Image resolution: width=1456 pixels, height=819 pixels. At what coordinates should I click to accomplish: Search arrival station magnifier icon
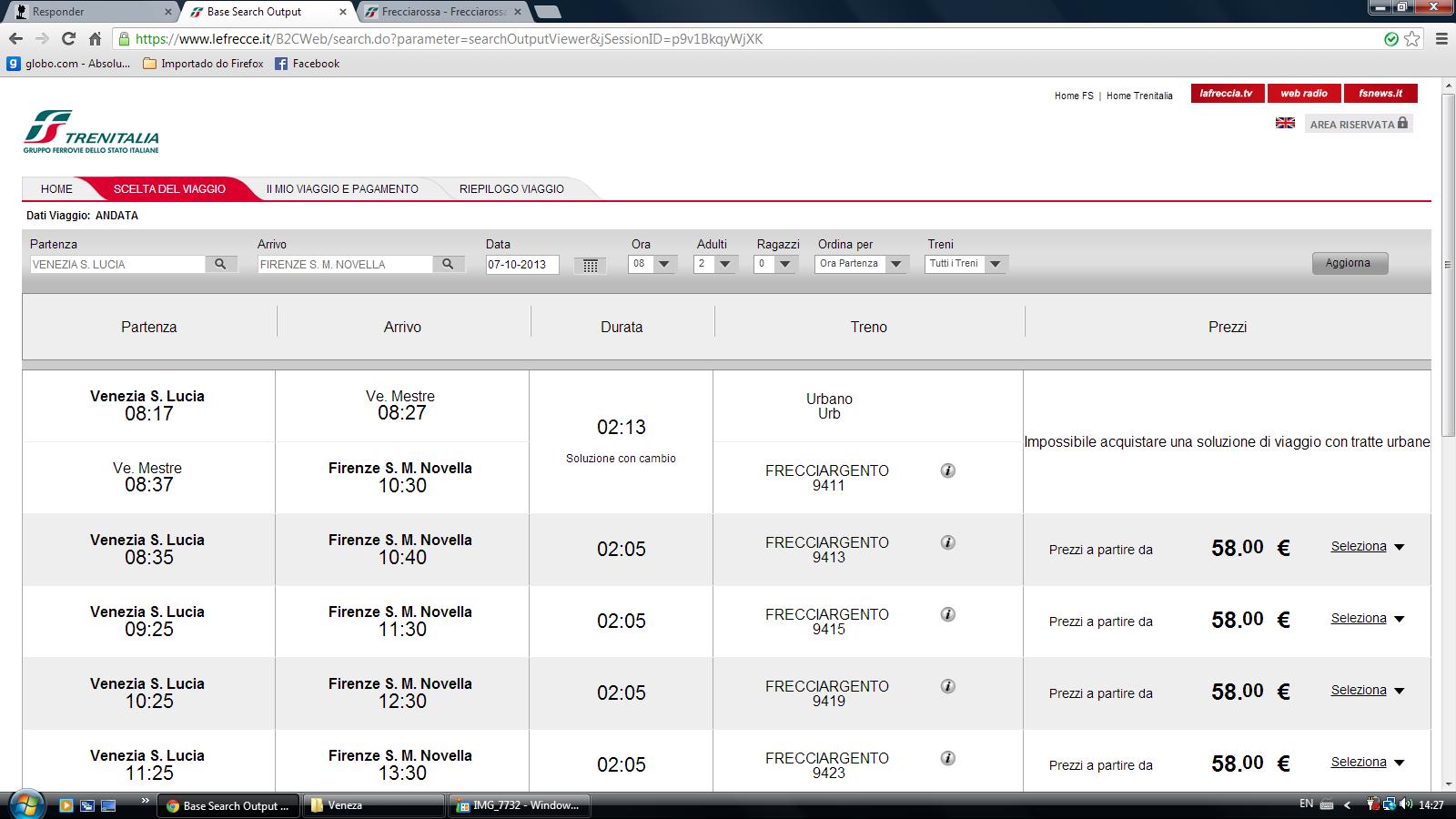click(448, 264)
